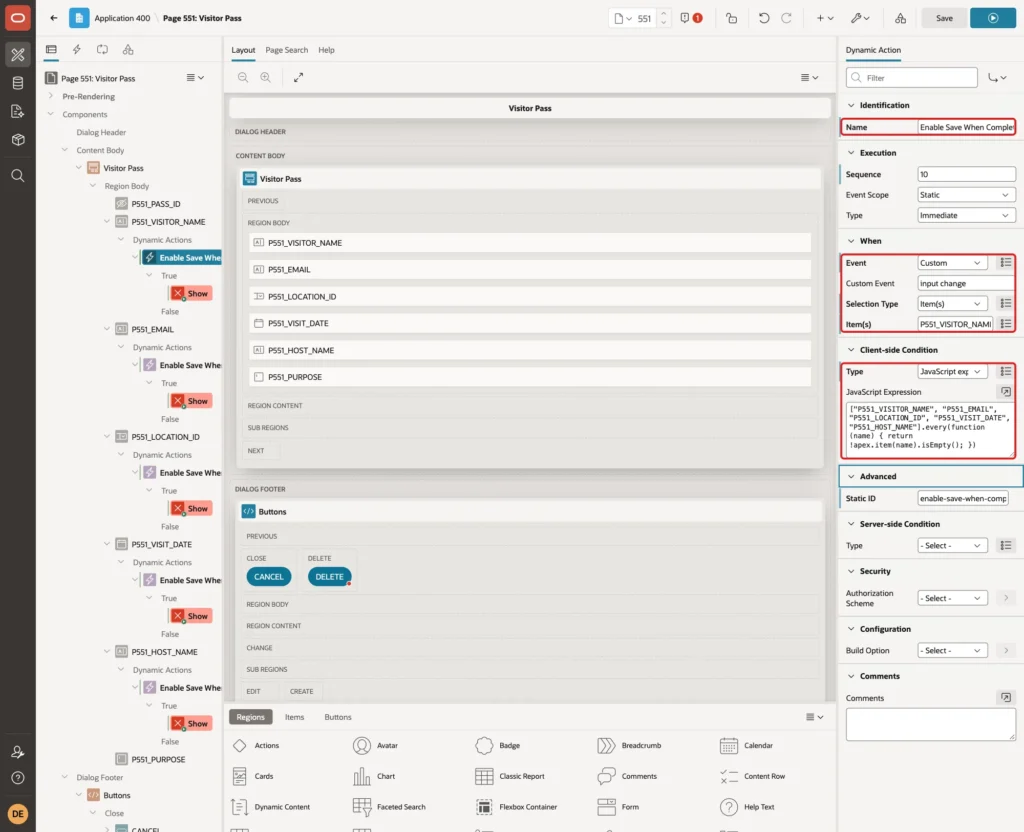Viewport: 1024px width, 832px height.
Task: Click the Redo icon in the toolbar
Action: click(787, 18)
